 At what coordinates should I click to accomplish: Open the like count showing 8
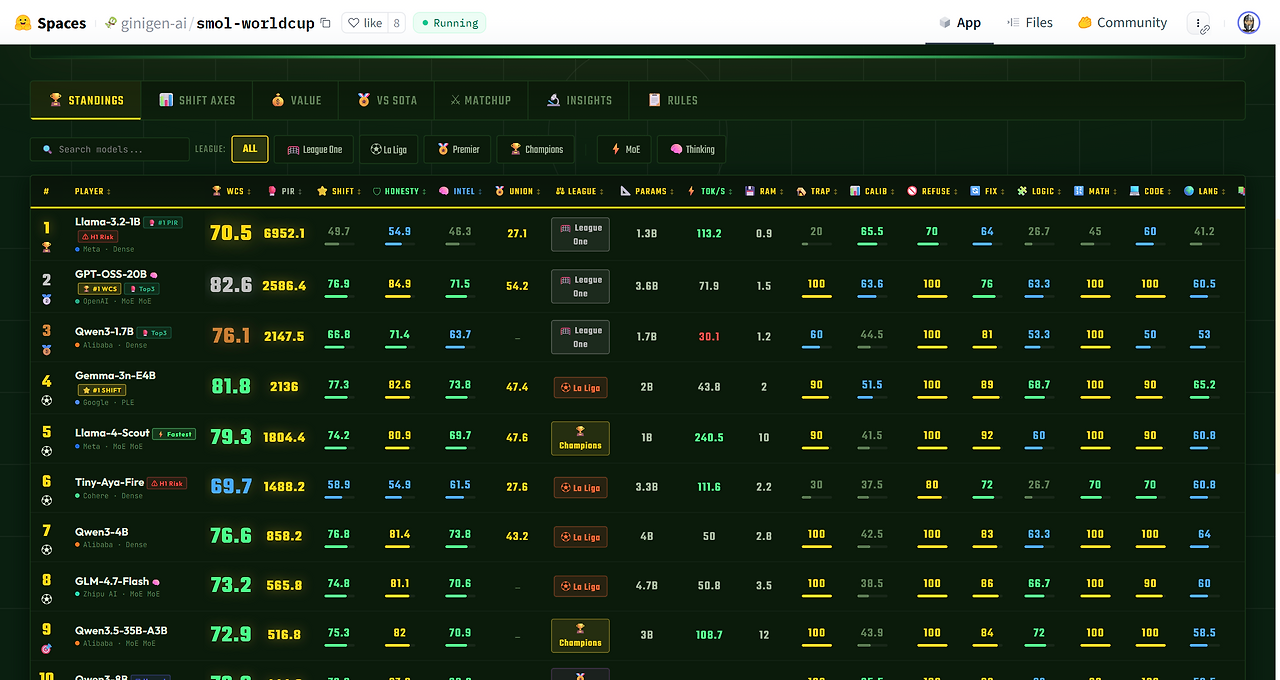[x=396, y=23]
